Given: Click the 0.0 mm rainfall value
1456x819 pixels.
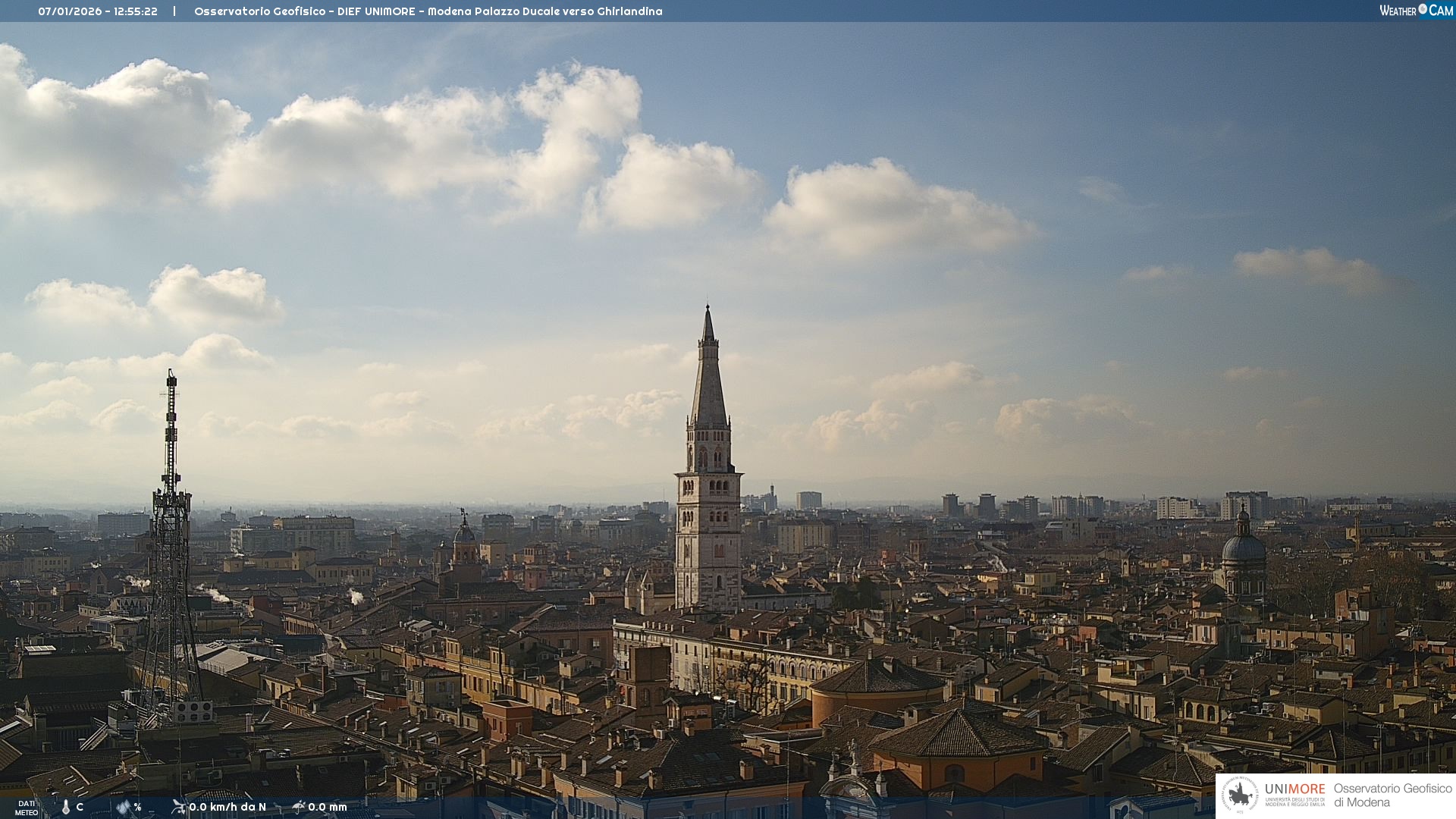Looking at the screenshot, I should pos(328,807).
